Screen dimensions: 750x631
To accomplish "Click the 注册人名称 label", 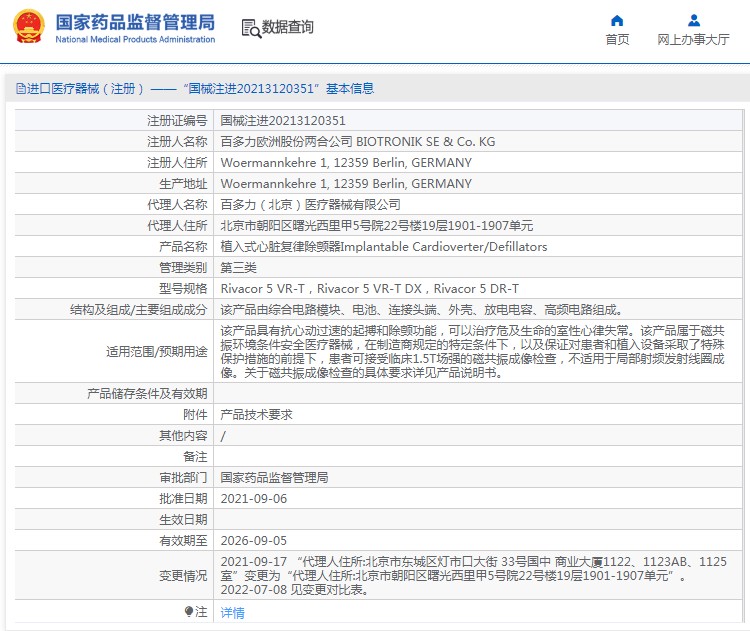I will click(177, 142).
